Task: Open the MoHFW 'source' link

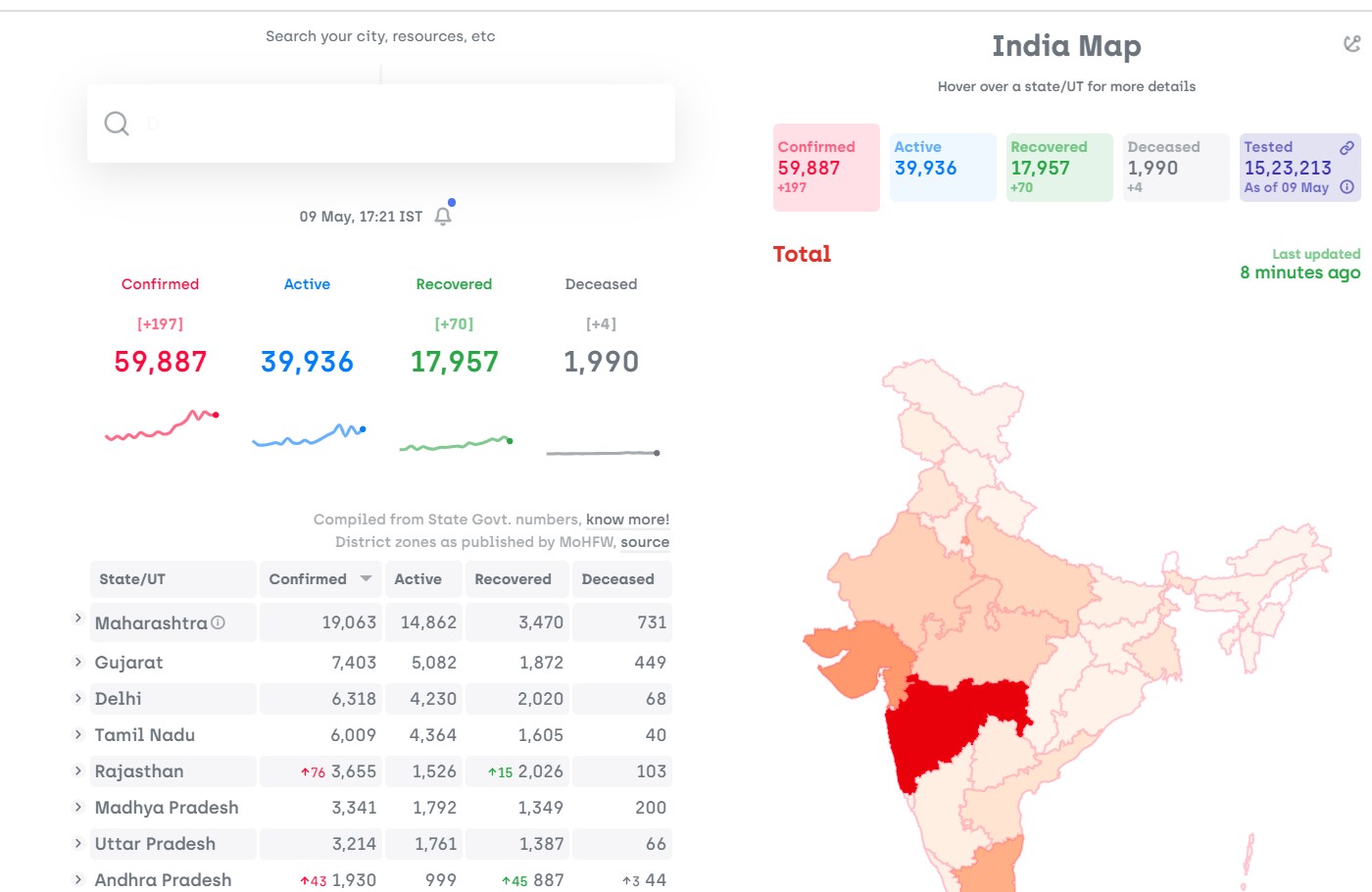Action: pos(645,542)
